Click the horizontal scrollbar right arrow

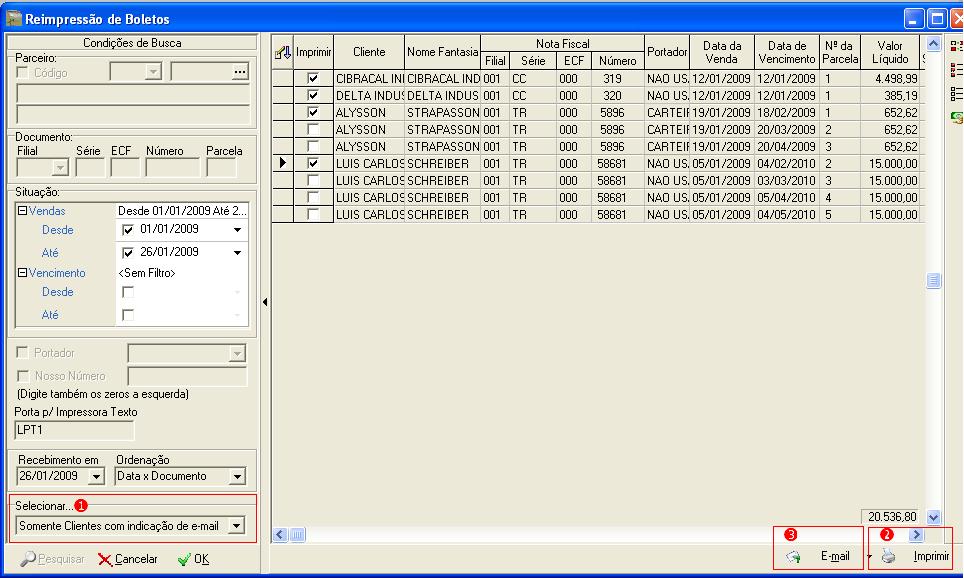tap(915, 536)
